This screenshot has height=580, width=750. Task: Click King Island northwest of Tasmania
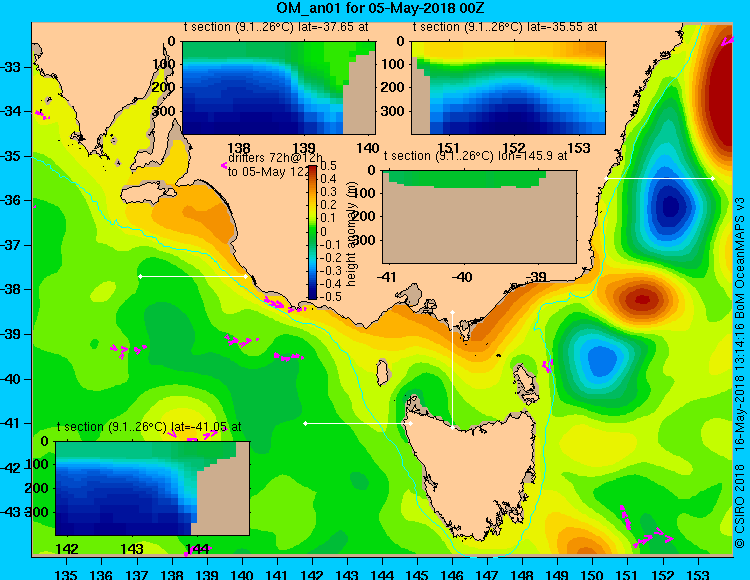382,373
